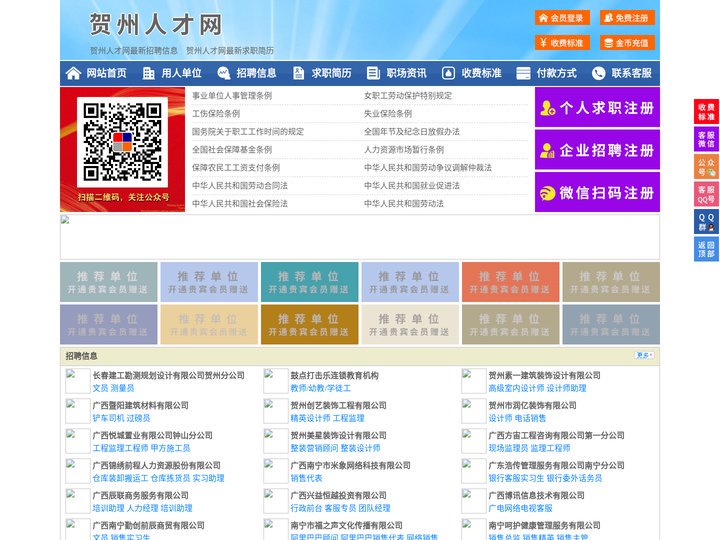Open job link 高级室内设计师

tap(517, 388)
